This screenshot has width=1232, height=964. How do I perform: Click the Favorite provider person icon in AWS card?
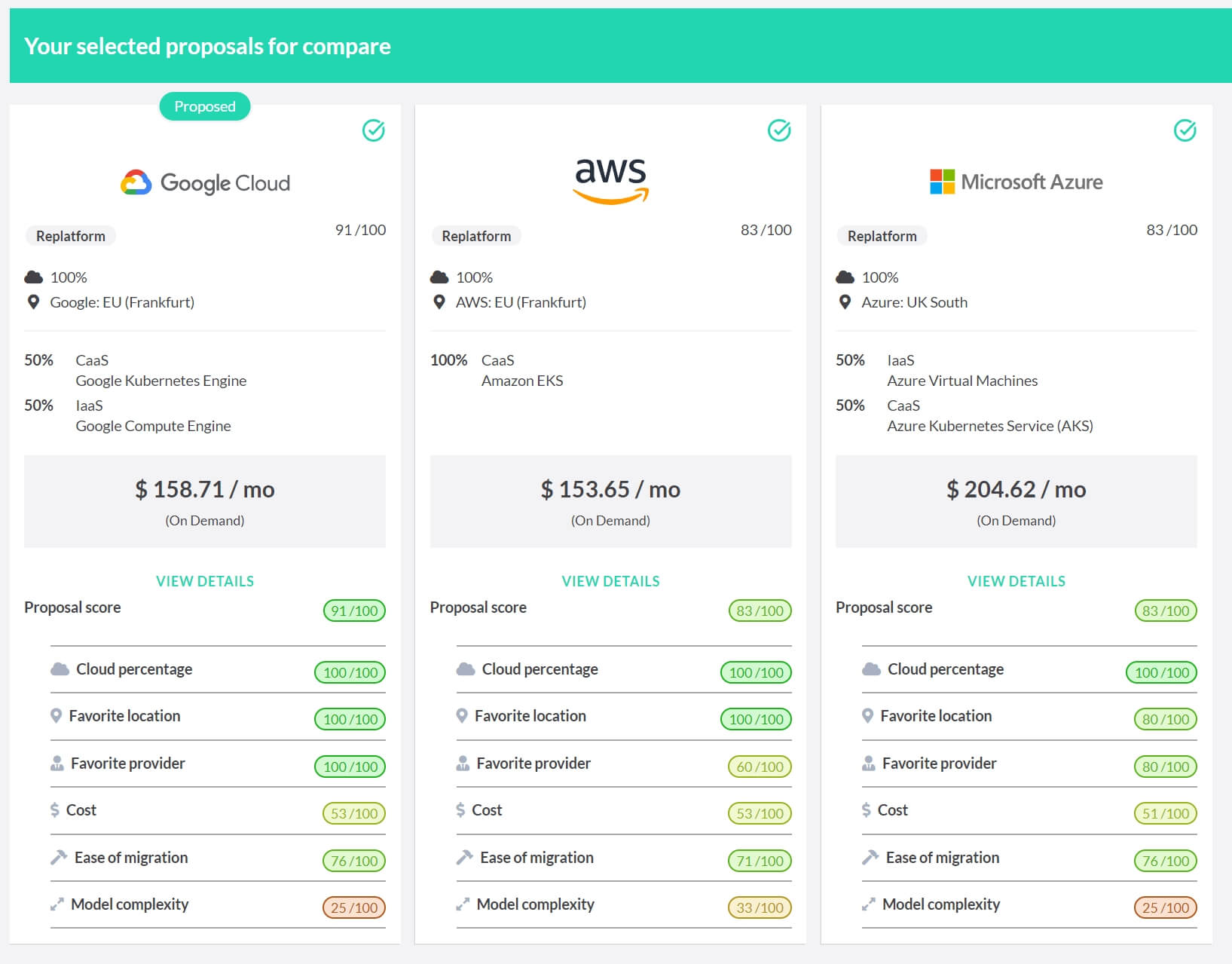[463, 764]
